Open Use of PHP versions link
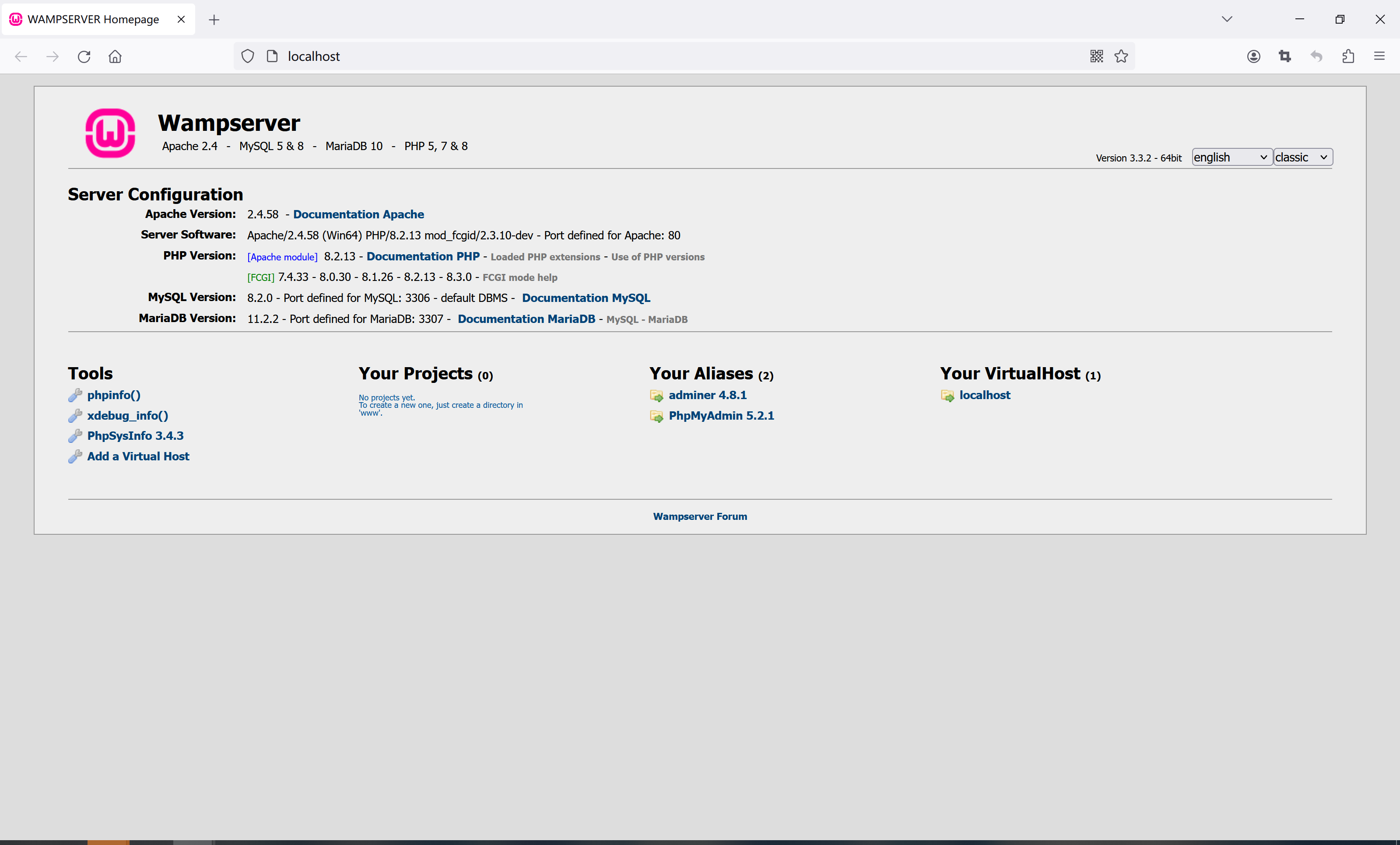 point(658,257)
